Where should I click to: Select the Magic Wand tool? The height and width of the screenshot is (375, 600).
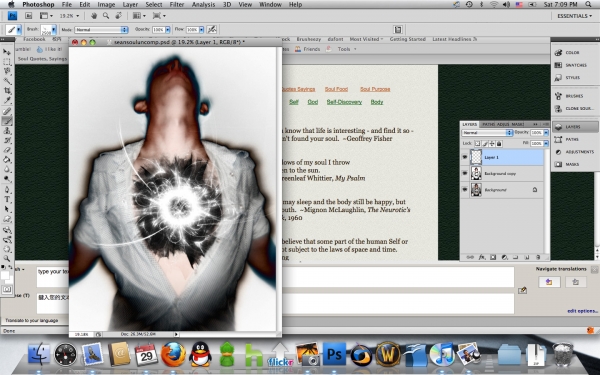tap(7, 81)
